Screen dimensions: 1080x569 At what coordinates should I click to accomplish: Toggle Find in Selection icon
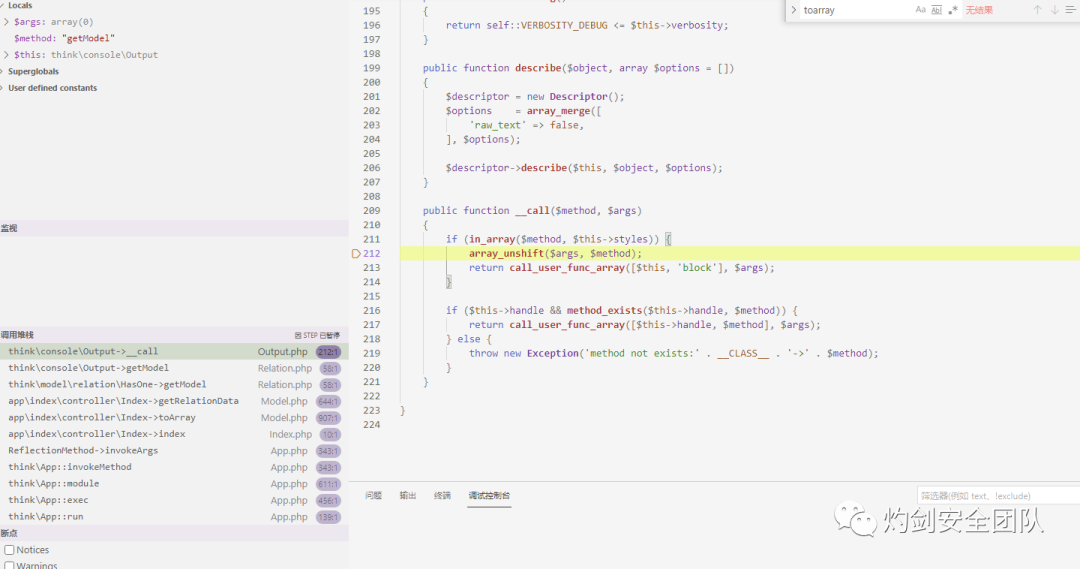pos(1071,10)
